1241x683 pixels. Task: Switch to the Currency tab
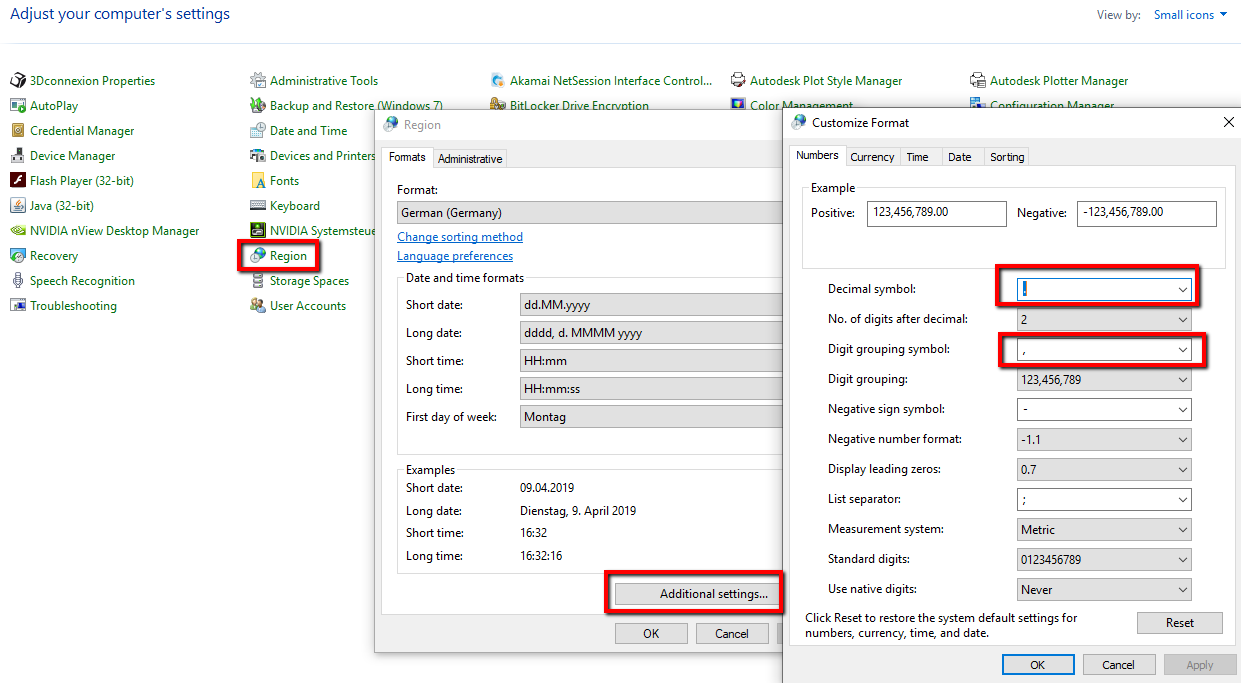[871, 156]
